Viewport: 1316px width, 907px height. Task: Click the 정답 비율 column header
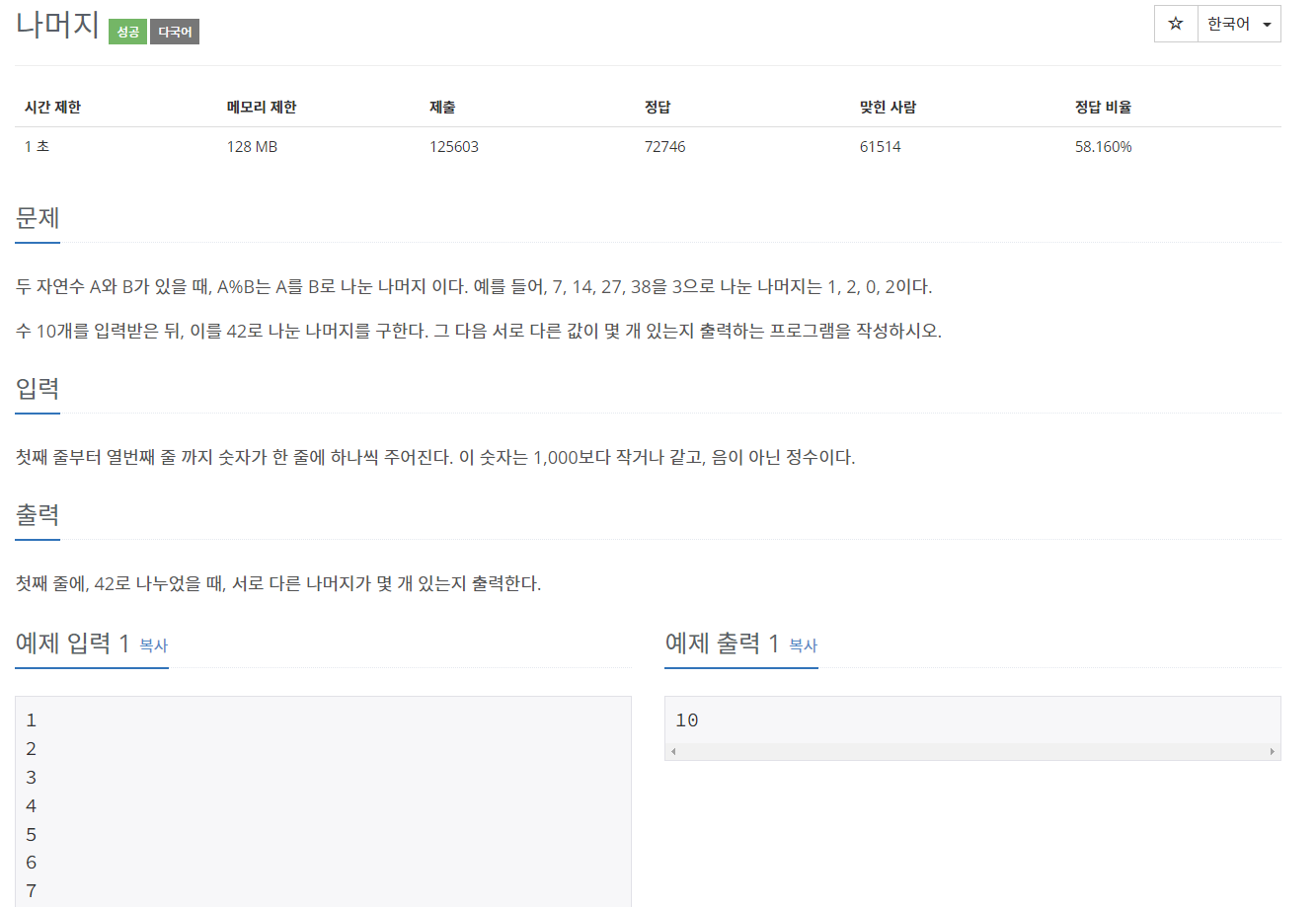tap(1103, 107)
